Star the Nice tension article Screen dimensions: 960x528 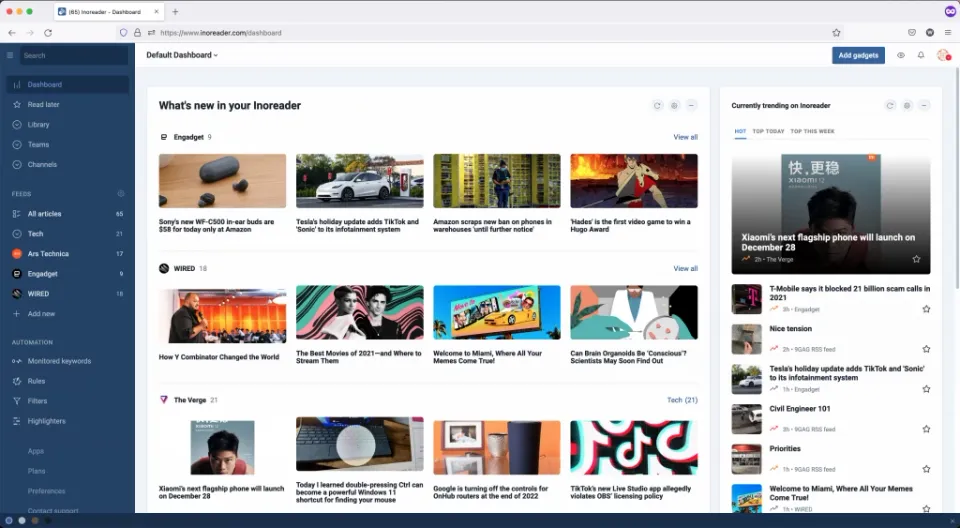(x=926, y=349)
